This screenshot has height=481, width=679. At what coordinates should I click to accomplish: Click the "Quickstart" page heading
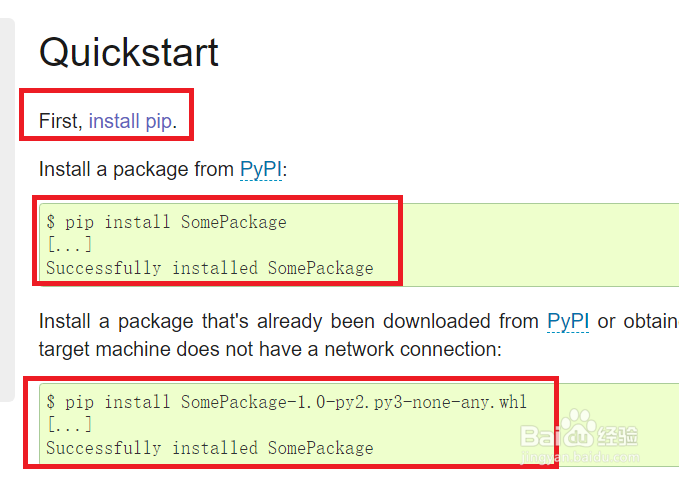tap(128, 53)
